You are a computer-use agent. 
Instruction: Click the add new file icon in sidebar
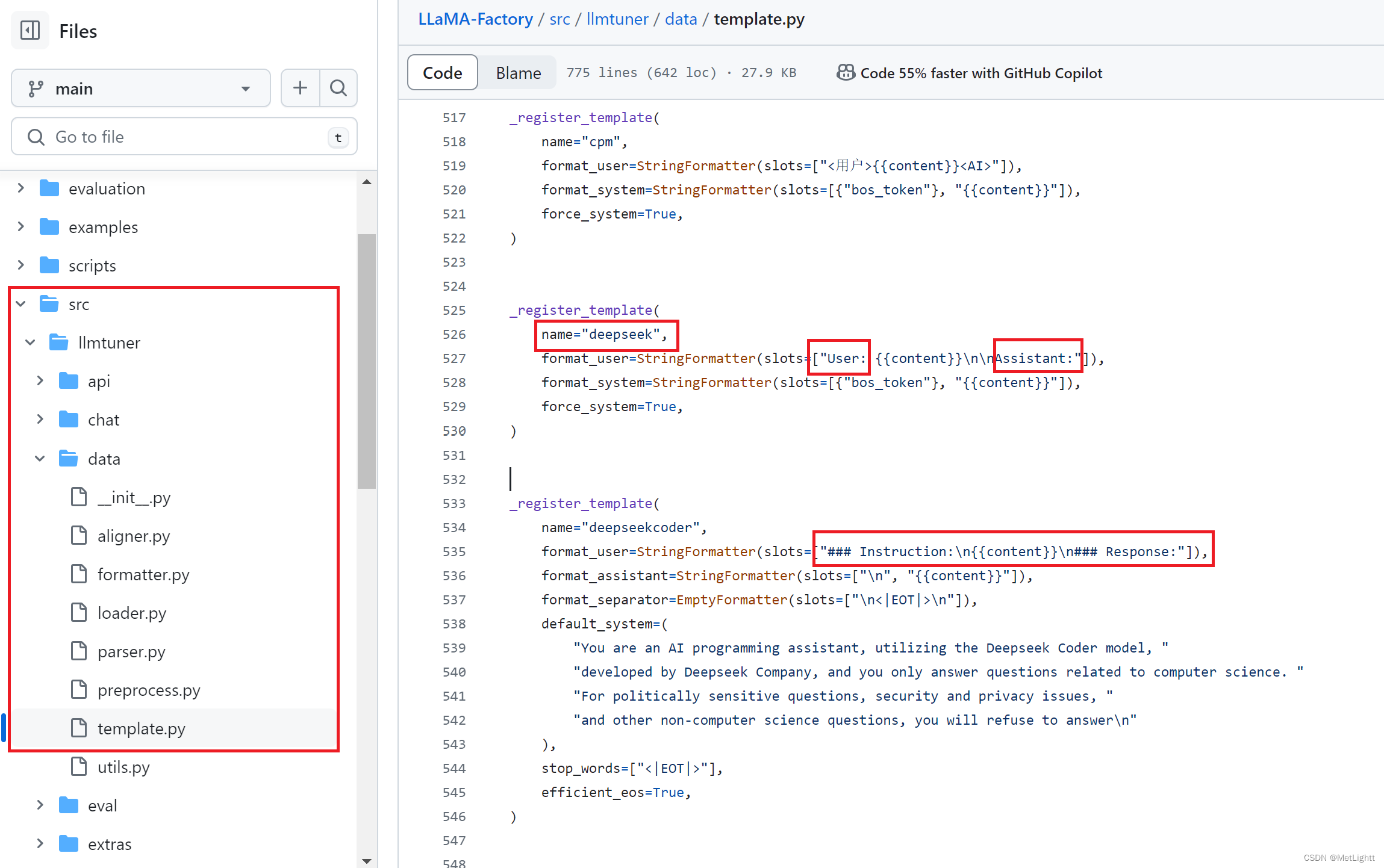[x=299, y=88]
